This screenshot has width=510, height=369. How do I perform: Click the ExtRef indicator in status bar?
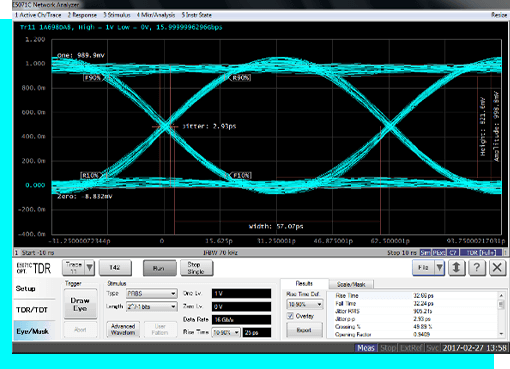412,348
